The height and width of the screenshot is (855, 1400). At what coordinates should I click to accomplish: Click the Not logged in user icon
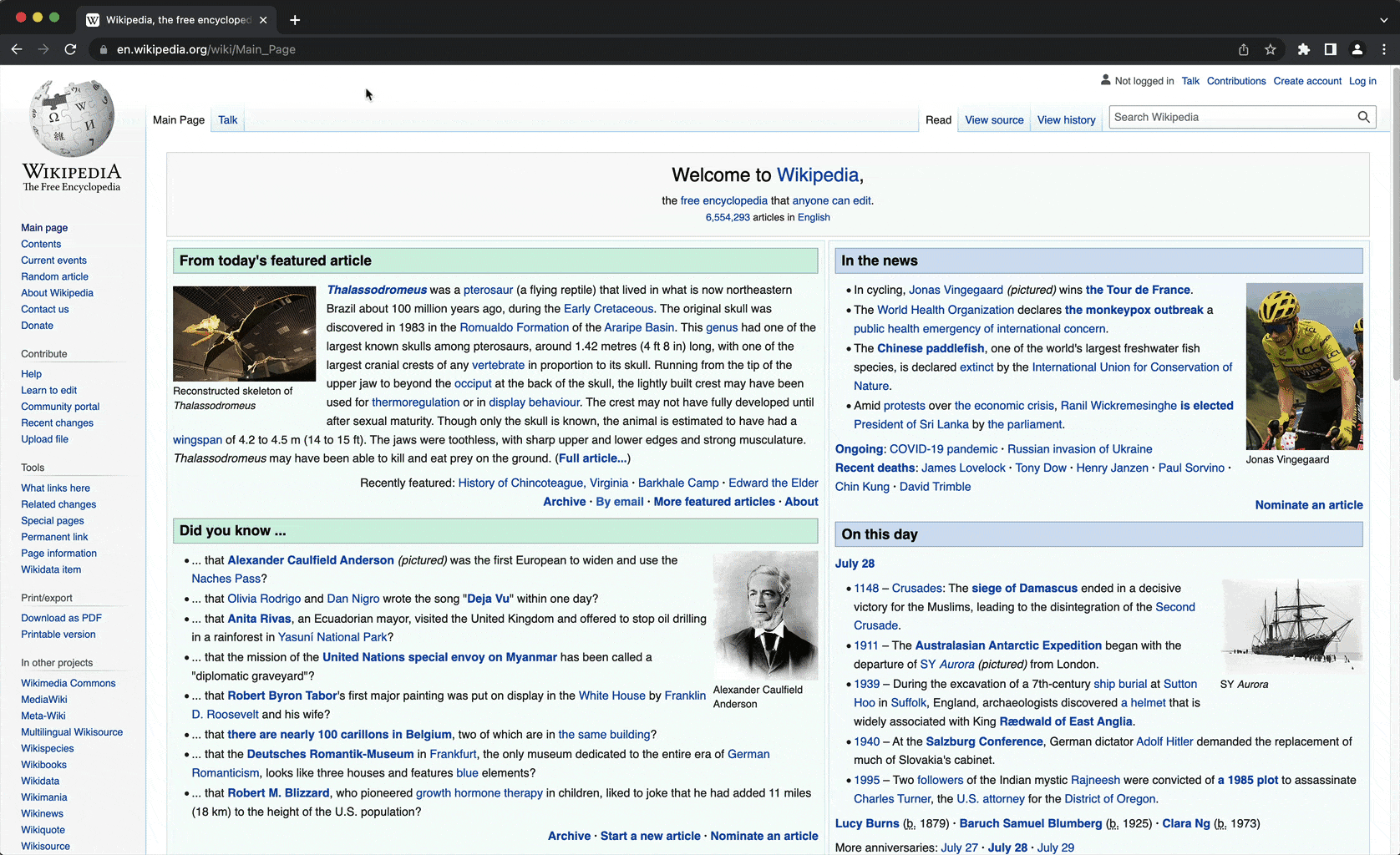[1105, 80]
